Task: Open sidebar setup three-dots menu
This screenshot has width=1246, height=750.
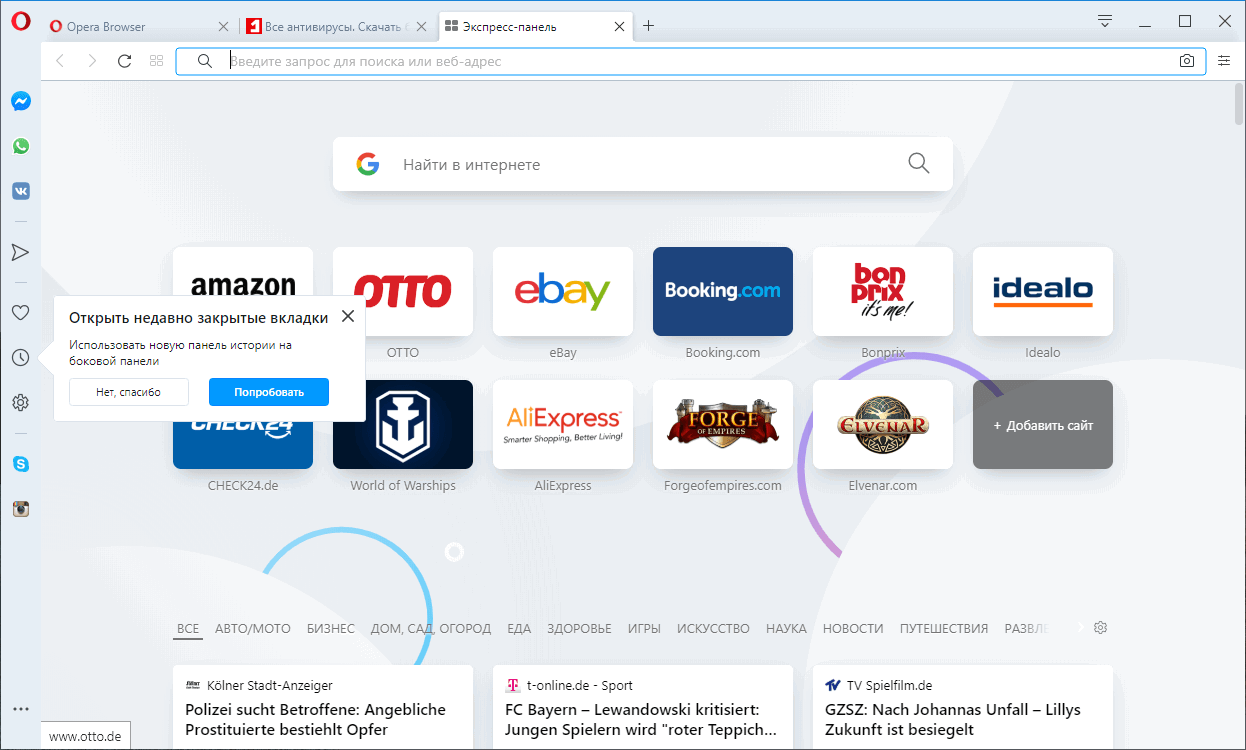Action: (20, 709)
